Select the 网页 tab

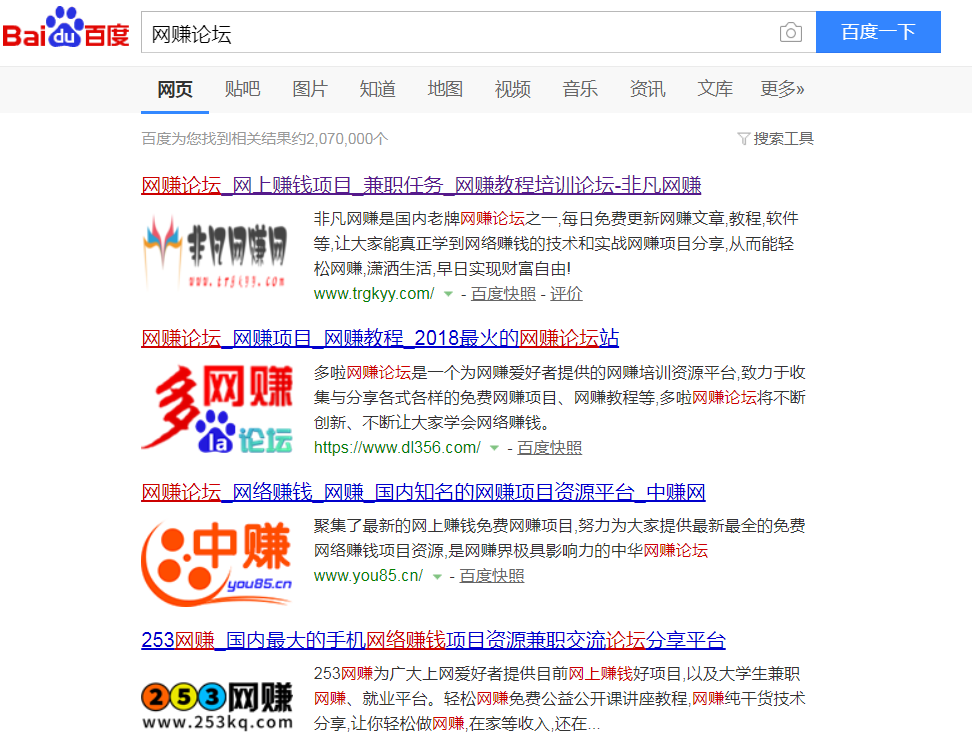(175, 89)
